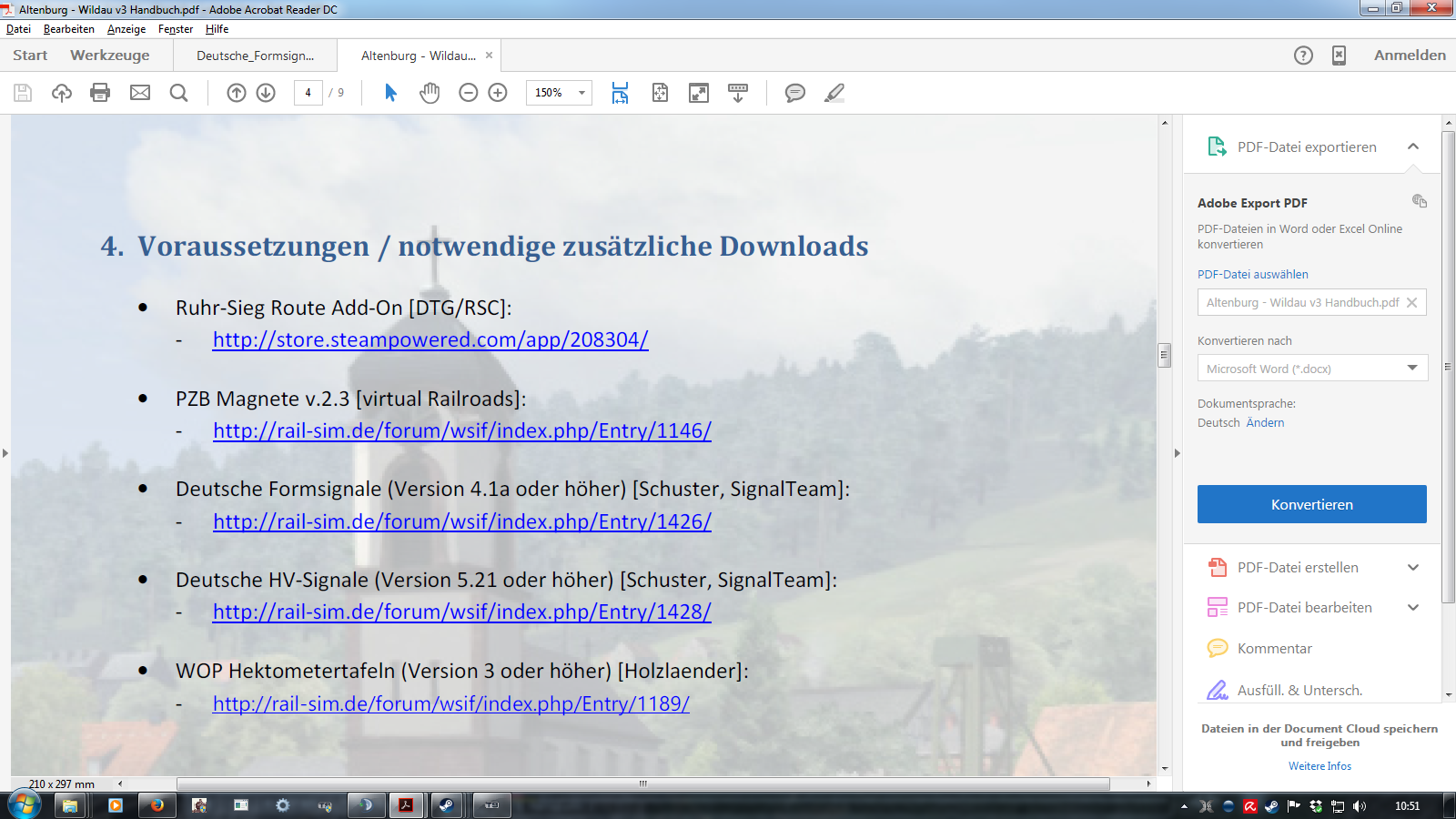This screenshot has height=819, width=1456.
Task: Click the save file icon
Action: click(x=23, y=93)
